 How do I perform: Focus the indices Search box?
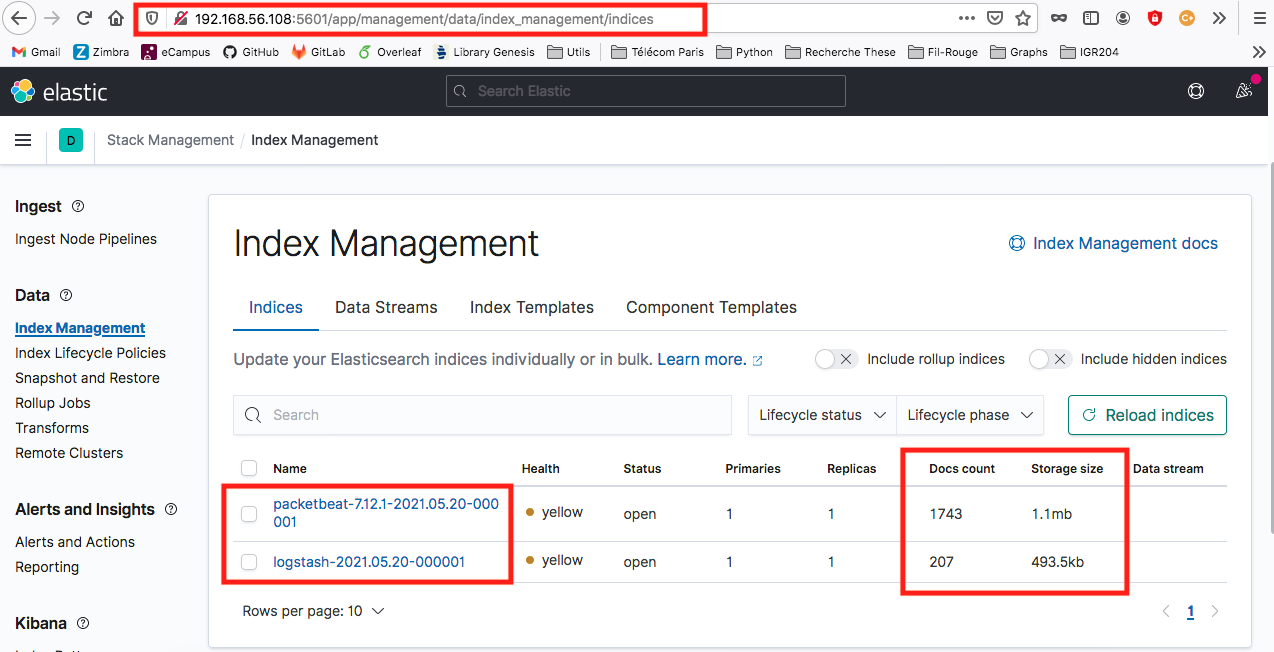[x=482, y=415]
